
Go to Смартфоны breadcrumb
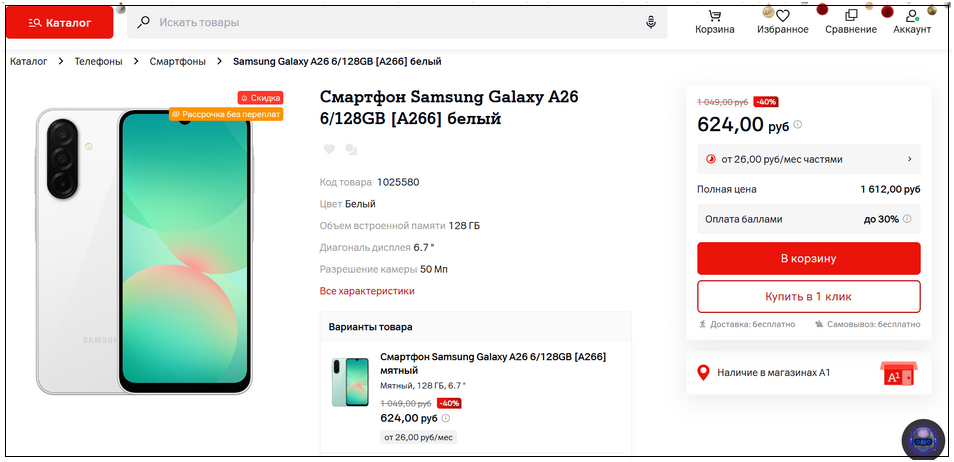[x=177, y=61]
